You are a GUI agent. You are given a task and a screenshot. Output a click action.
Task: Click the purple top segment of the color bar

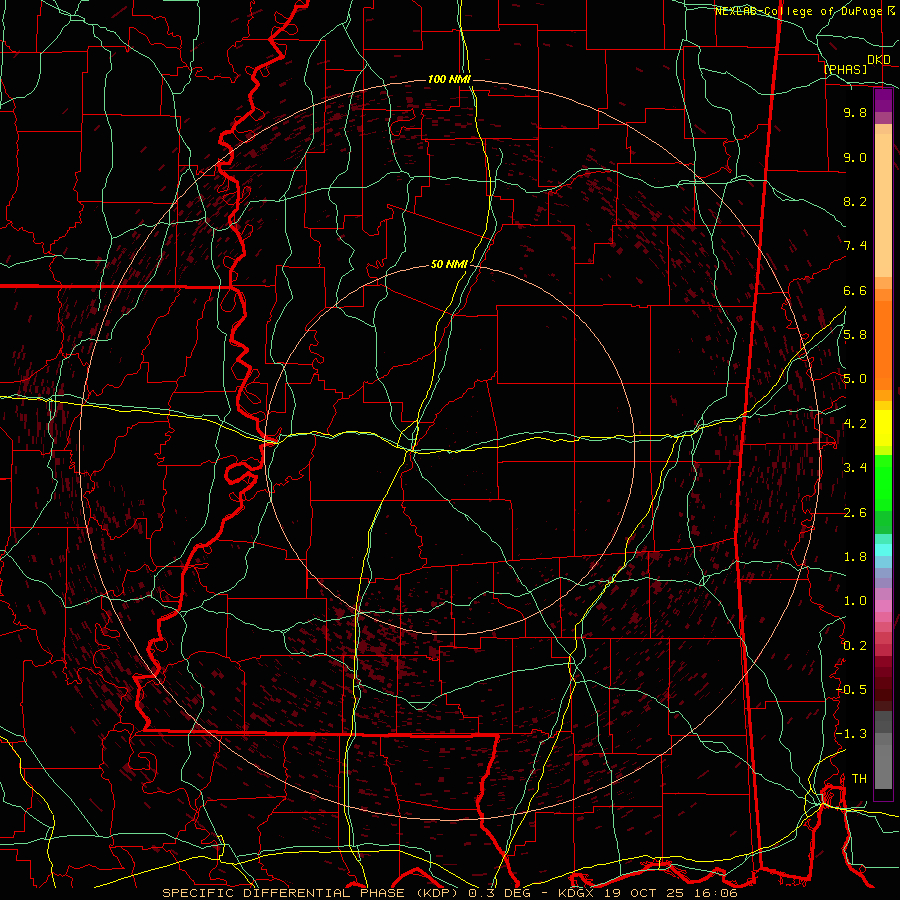pos(883,100)
